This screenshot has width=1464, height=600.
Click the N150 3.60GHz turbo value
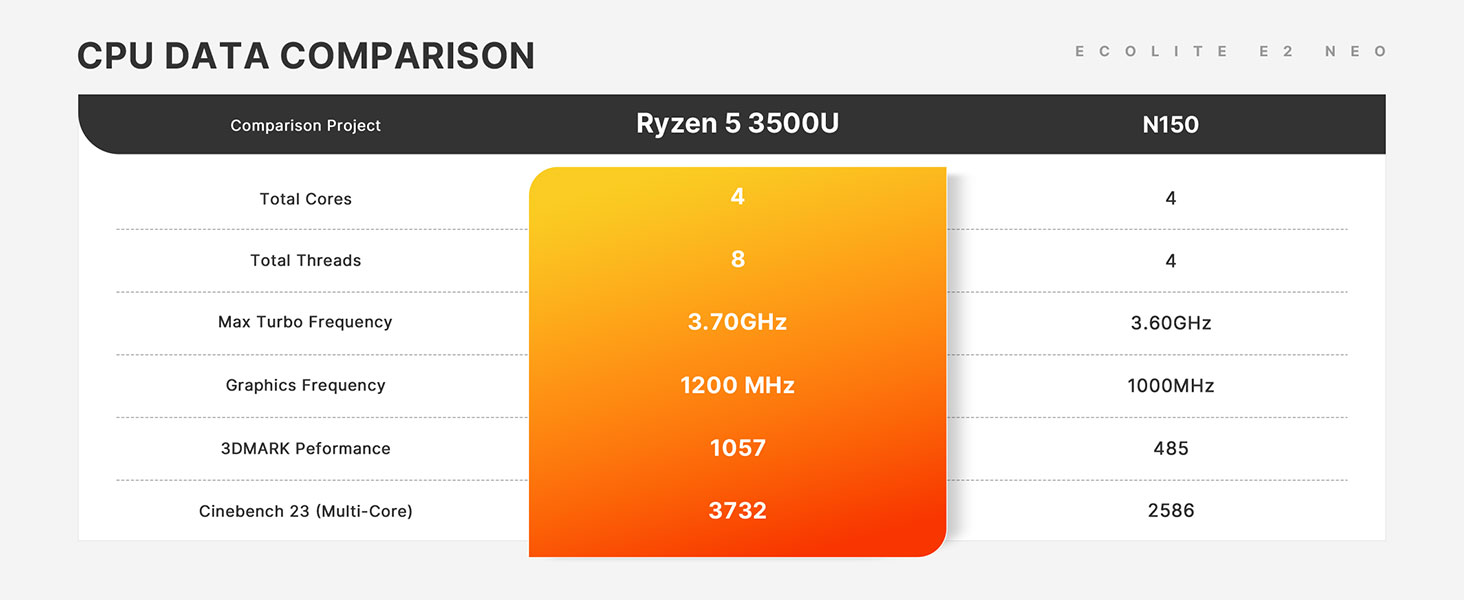[x=1171, y=323]
